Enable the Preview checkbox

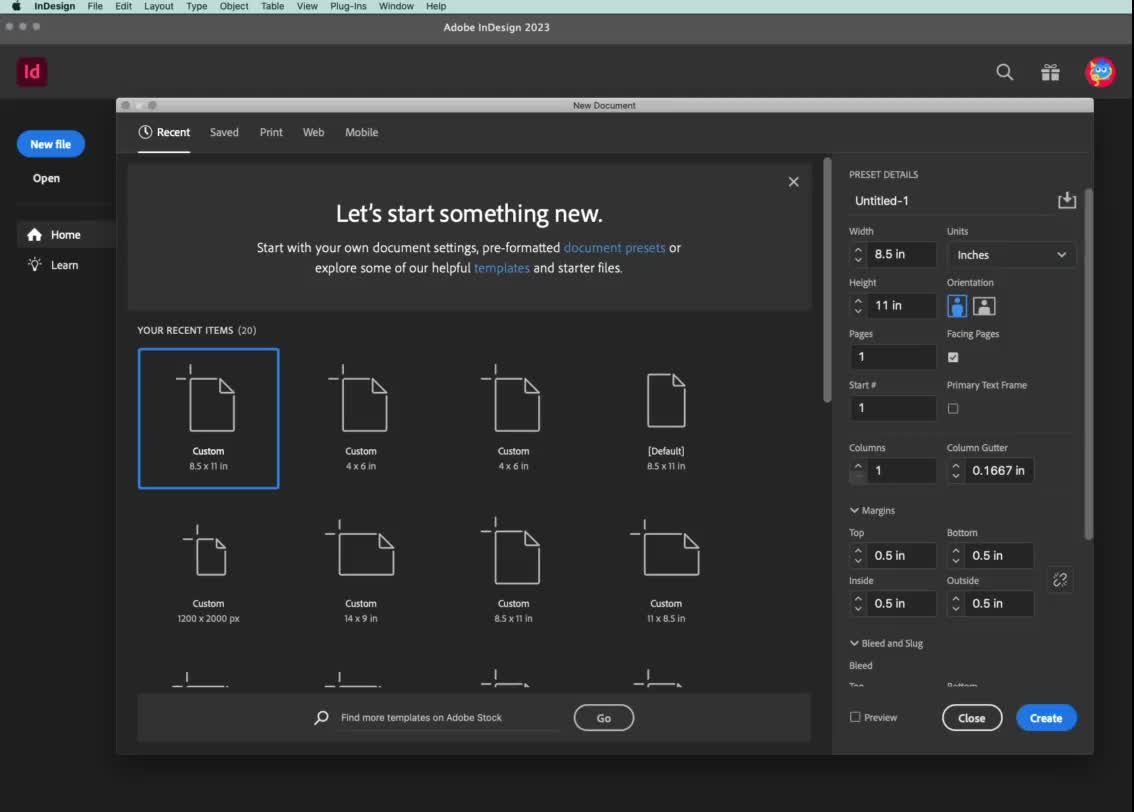tap(856, 717)
